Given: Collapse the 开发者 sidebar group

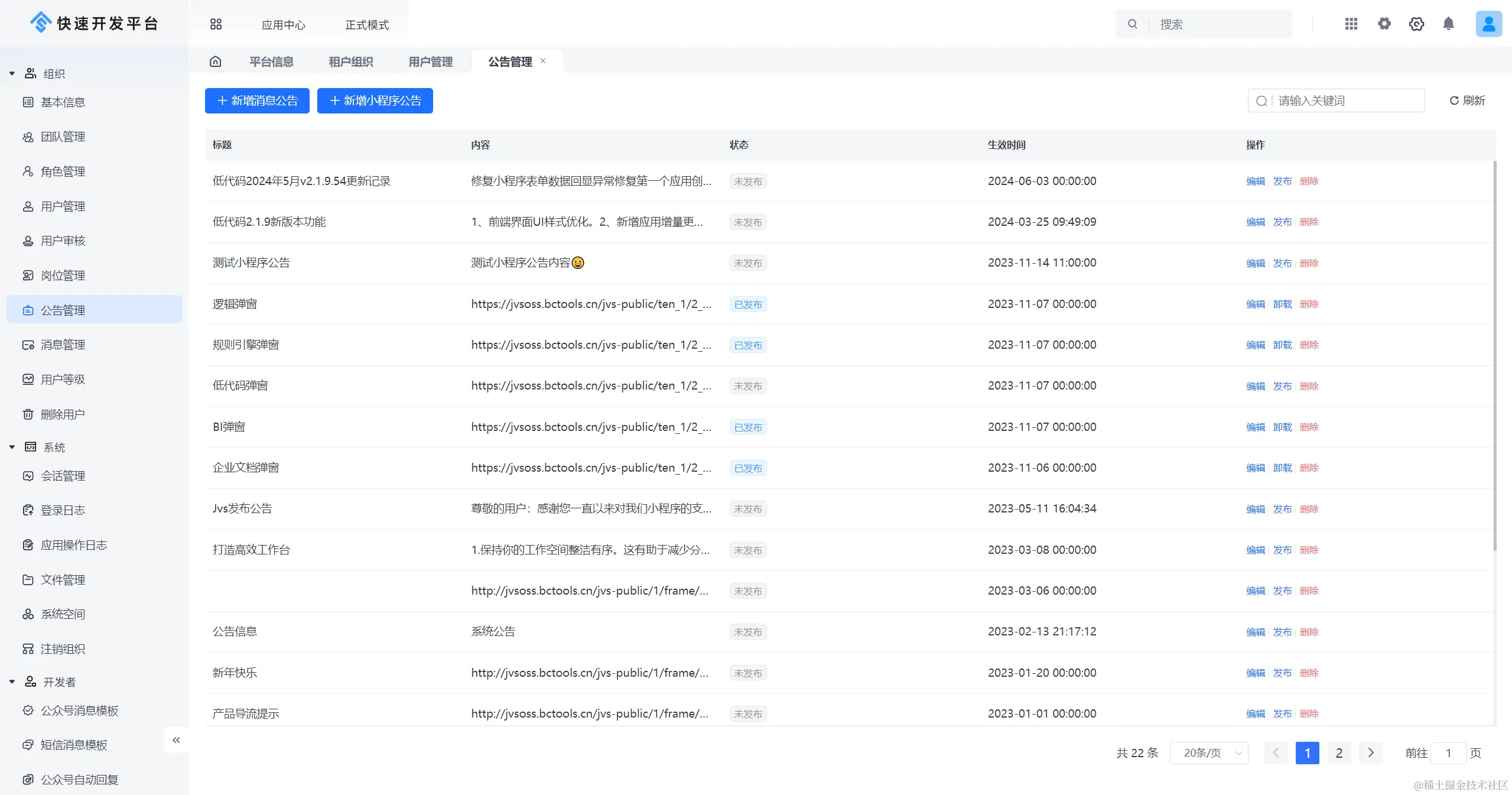Looking at the screenshot, I should coord(12,682).
